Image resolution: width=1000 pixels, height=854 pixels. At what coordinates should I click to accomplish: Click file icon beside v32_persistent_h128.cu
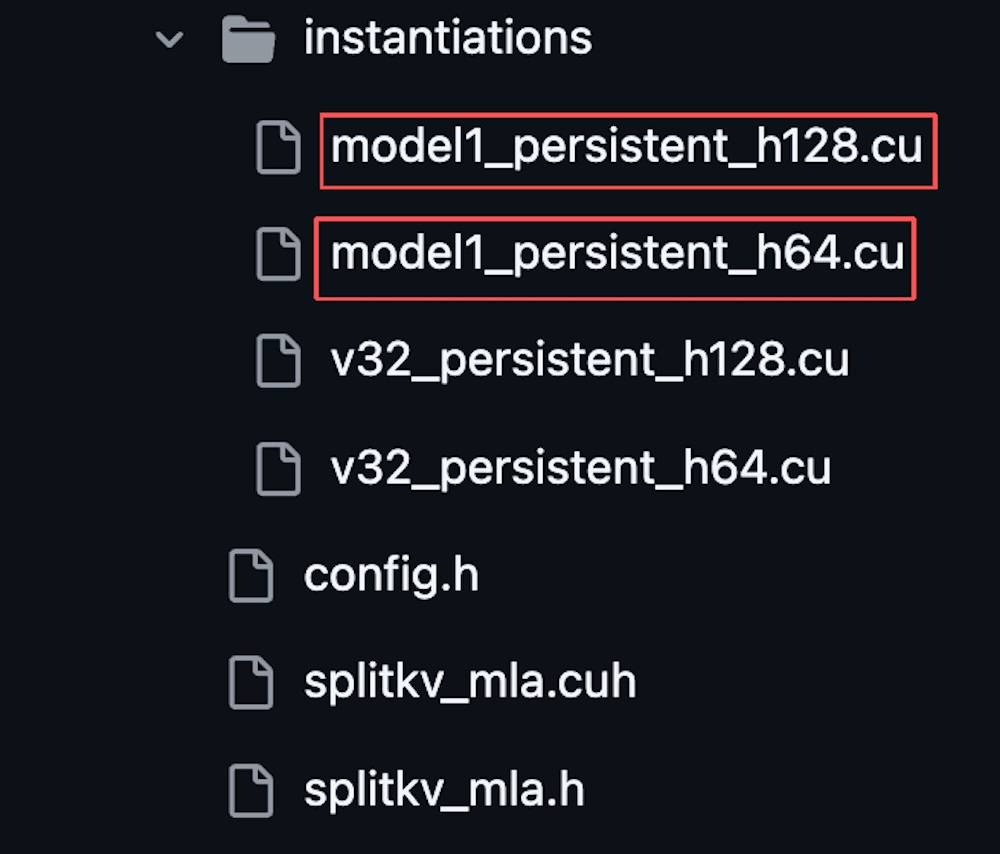[x=278, y=360]
